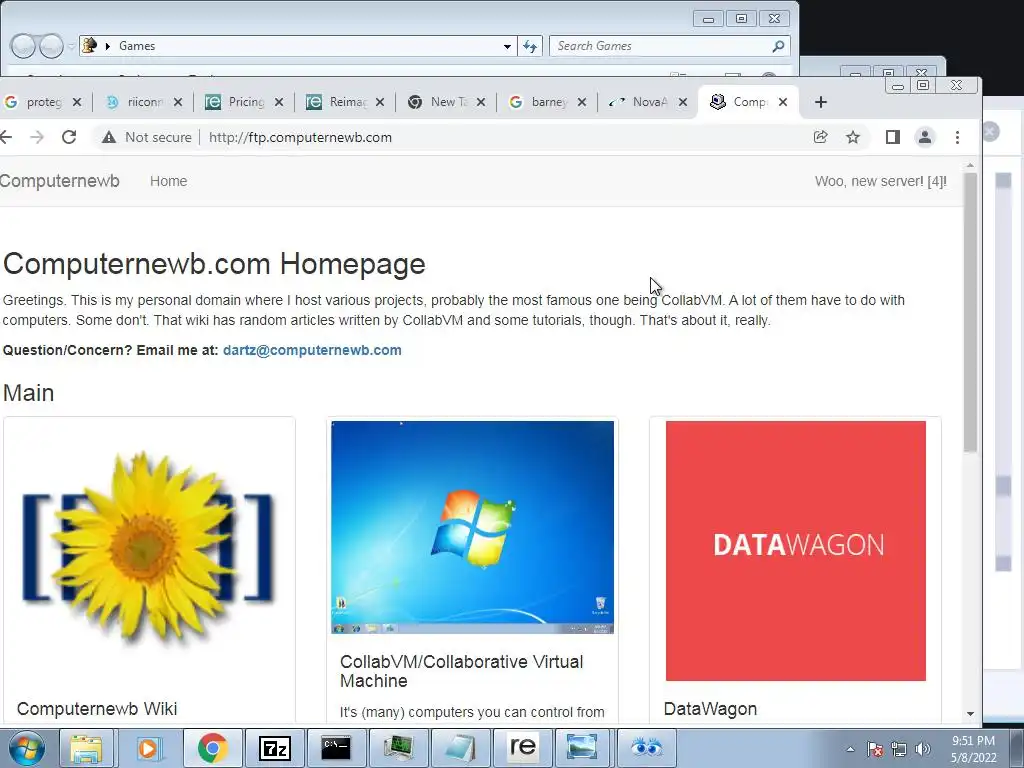Reload the Computernewb page
Viewport: 1024px width, 768px height.
tap(69, 137)
